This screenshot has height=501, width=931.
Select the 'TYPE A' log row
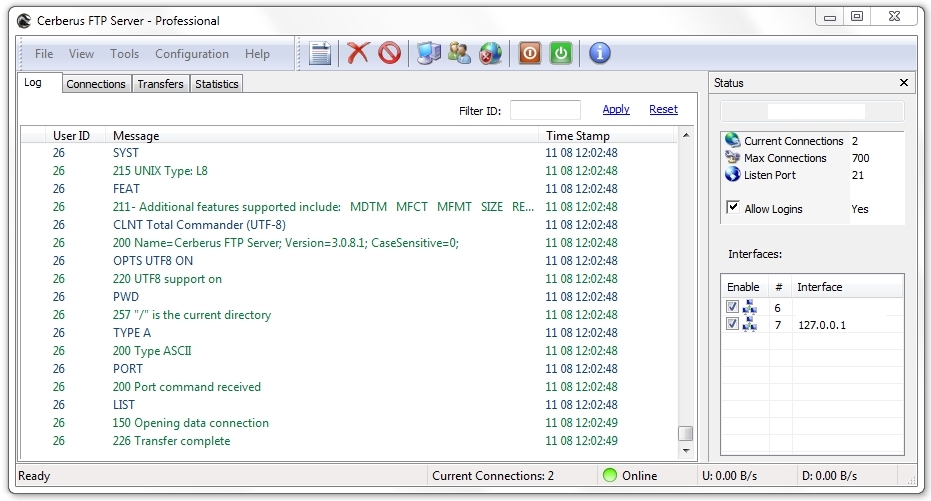[349, 333]
